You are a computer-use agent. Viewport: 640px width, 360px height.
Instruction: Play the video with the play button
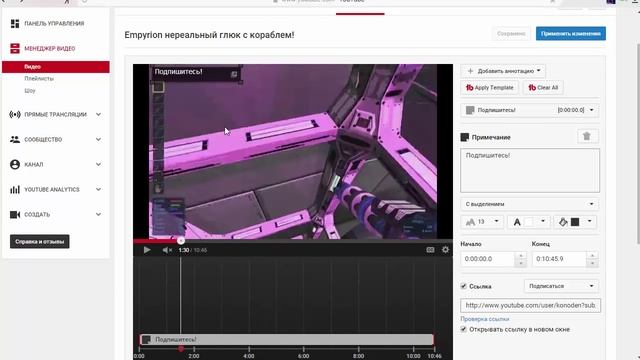pyautogui.click(x=147, y=250)
